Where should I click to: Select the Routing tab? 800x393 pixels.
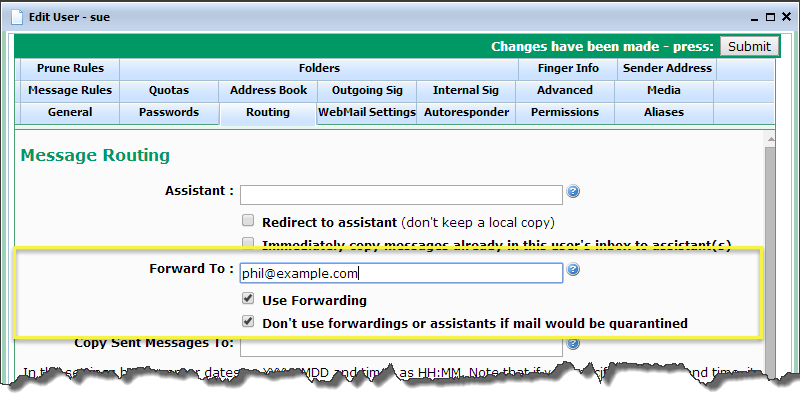click(268, 113)
